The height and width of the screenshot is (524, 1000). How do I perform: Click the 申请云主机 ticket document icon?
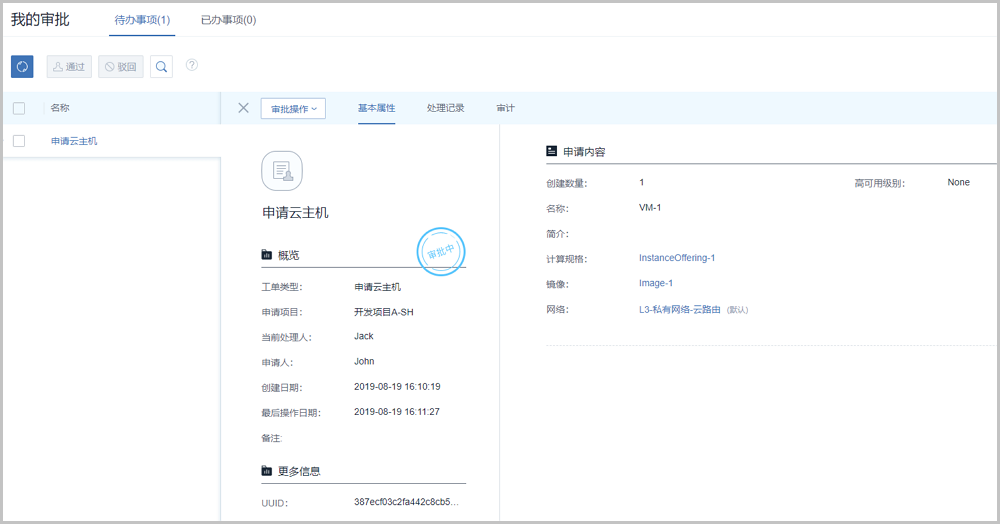click(281, 171)
